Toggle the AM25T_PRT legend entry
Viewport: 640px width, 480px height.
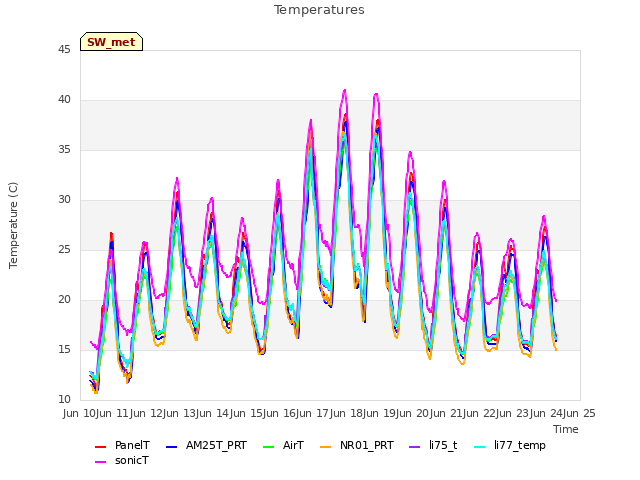(206, 445)
